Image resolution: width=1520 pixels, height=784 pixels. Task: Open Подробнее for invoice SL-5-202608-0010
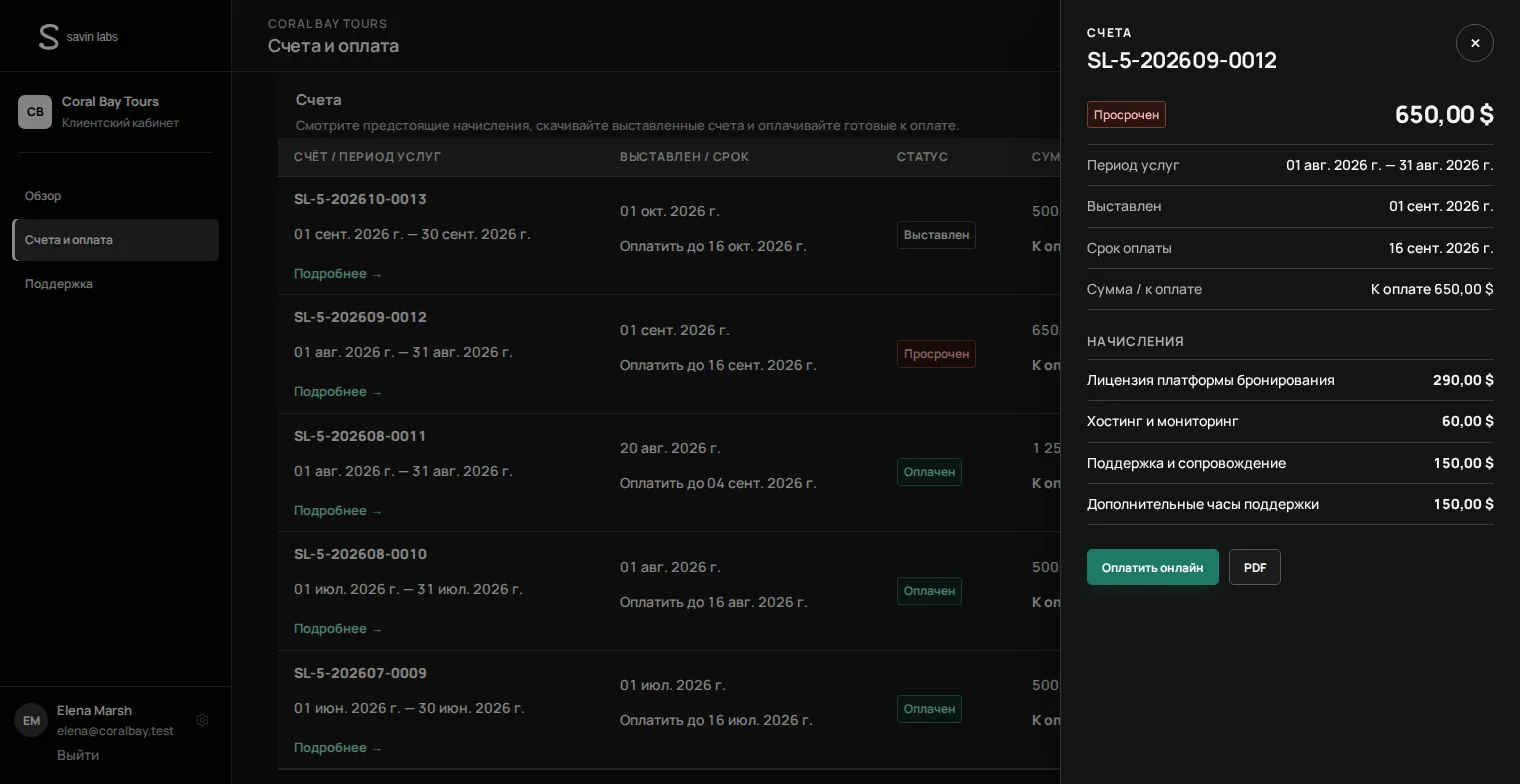[338, 629]
